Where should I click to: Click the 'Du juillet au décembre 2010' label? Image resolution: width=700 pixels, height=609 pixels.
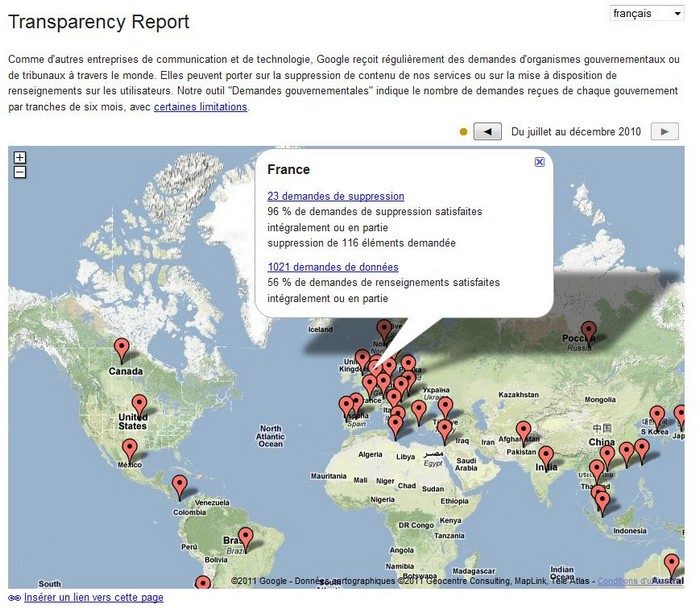tap(576, 132)
